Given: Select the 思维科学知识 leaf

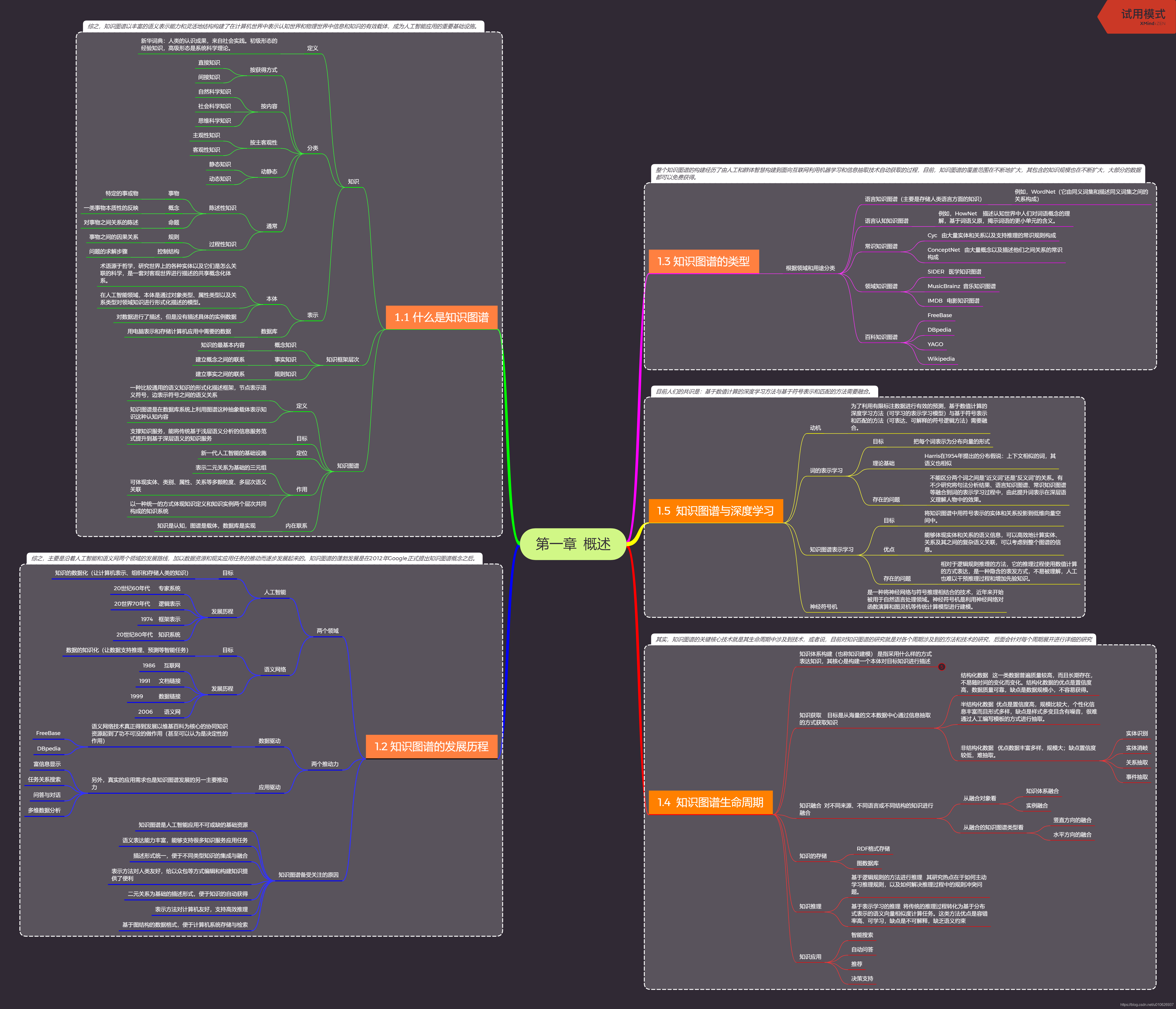Looking at the screenshot, I should coord(215,121).
